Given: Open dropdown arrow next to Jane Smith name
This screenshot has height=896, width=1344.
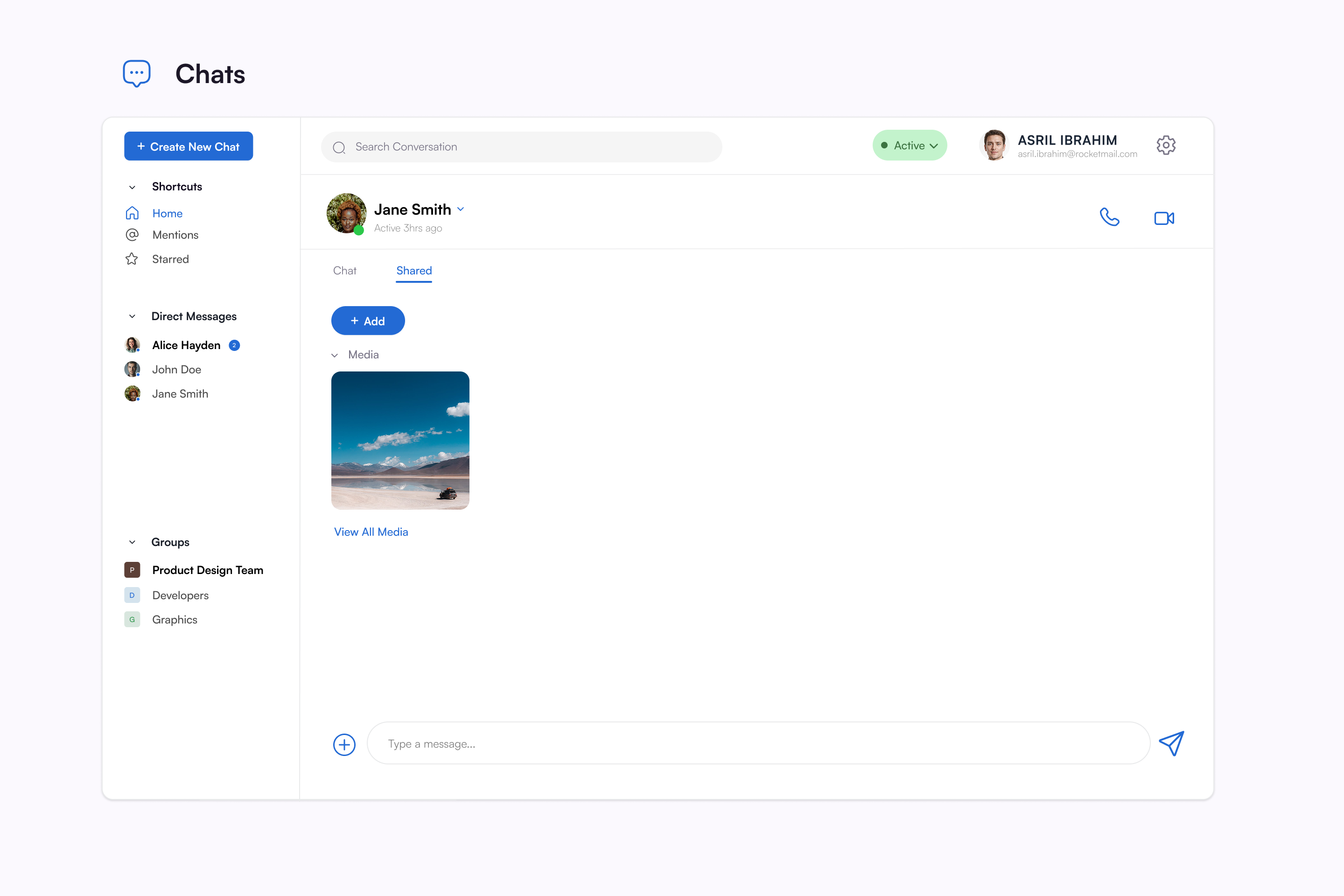Looking at the screenshot, I should tap(461, 209).
